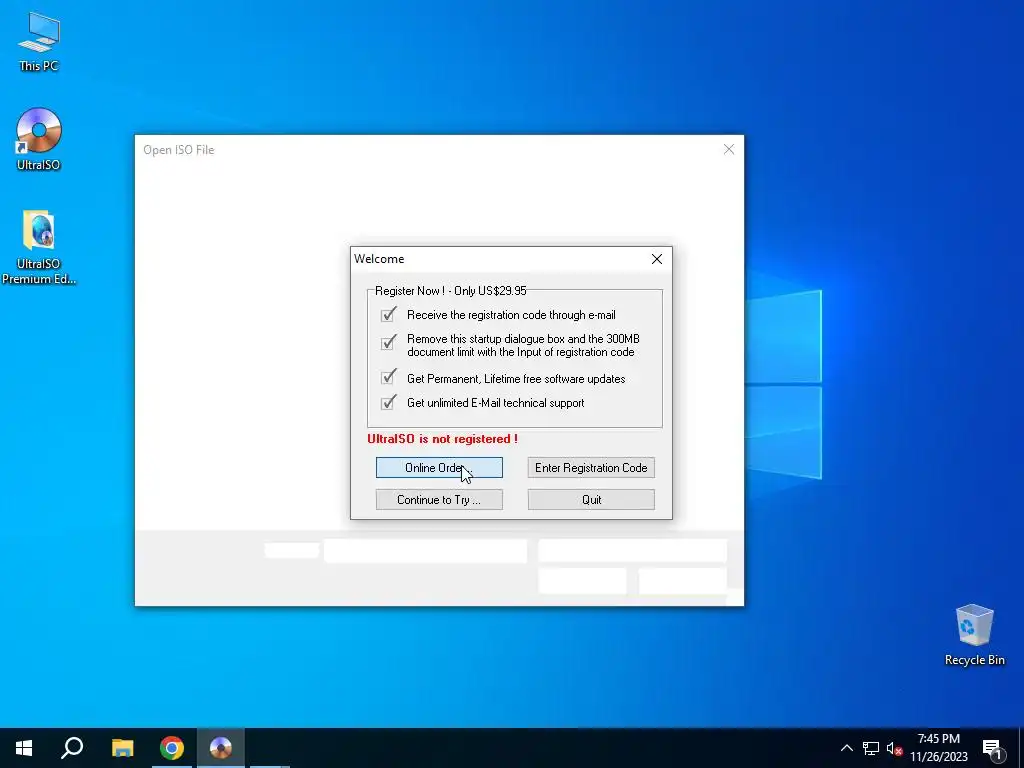Screen dimensions: 1024x768
Task: Select the Recycle Bin icon
Action: tap(974, 634)
